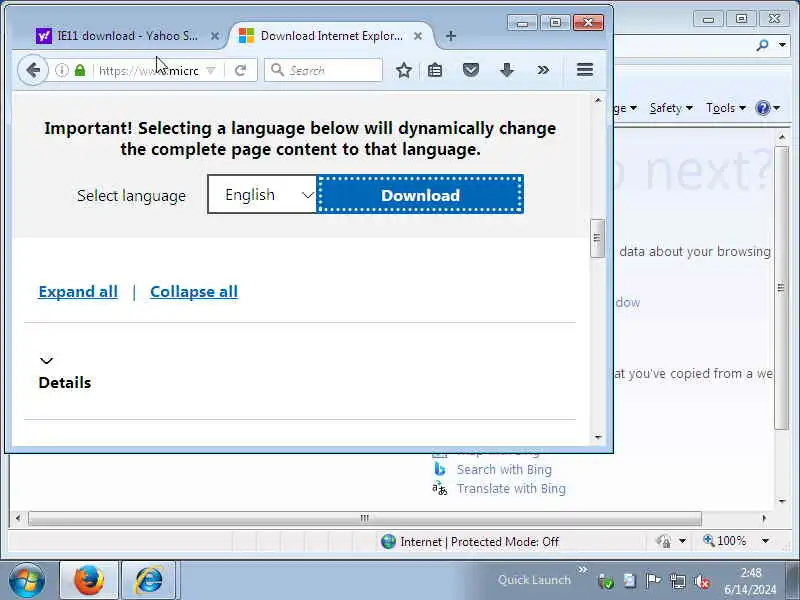
Task: Click the blue Download button
Action: click(x=420, y=194)
